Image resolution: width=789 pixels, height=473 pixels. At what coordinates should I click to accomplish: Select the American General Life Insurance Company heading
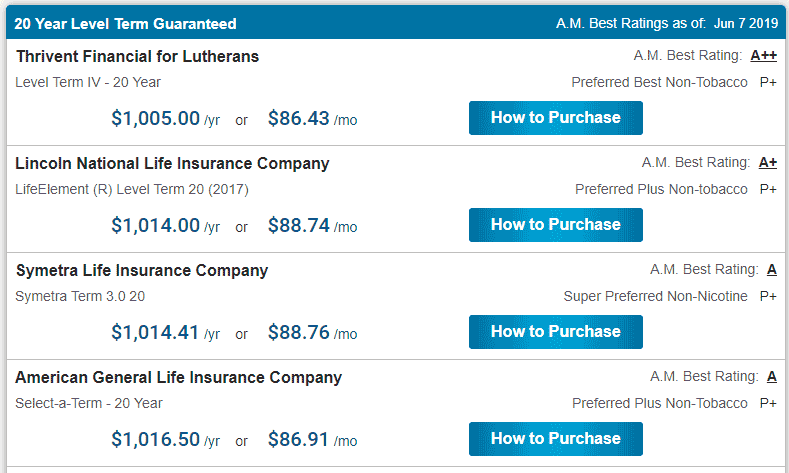179,377
